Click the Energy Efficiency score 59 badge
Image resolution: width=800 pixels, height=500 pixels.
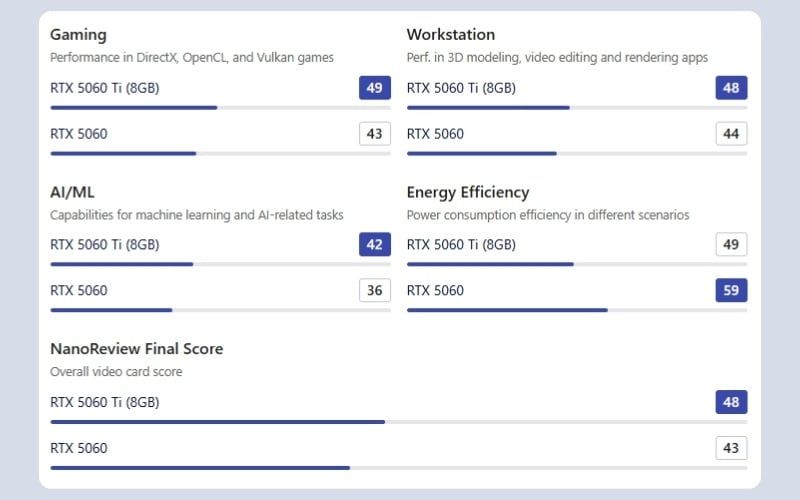point(731,291)
